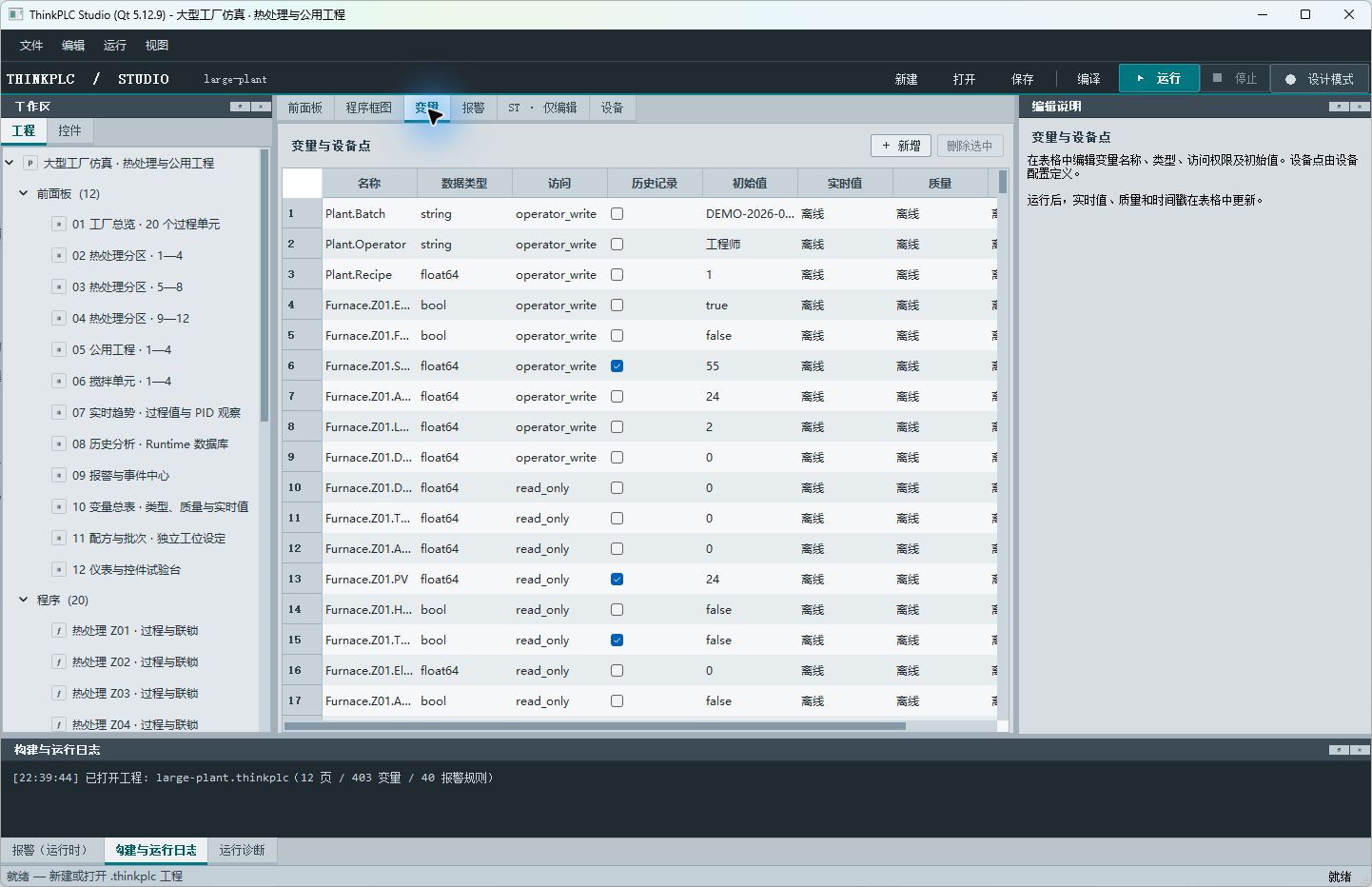Click the 编译 toolbar button
The image size is (1372, 887).
(x=1088, y=79)
